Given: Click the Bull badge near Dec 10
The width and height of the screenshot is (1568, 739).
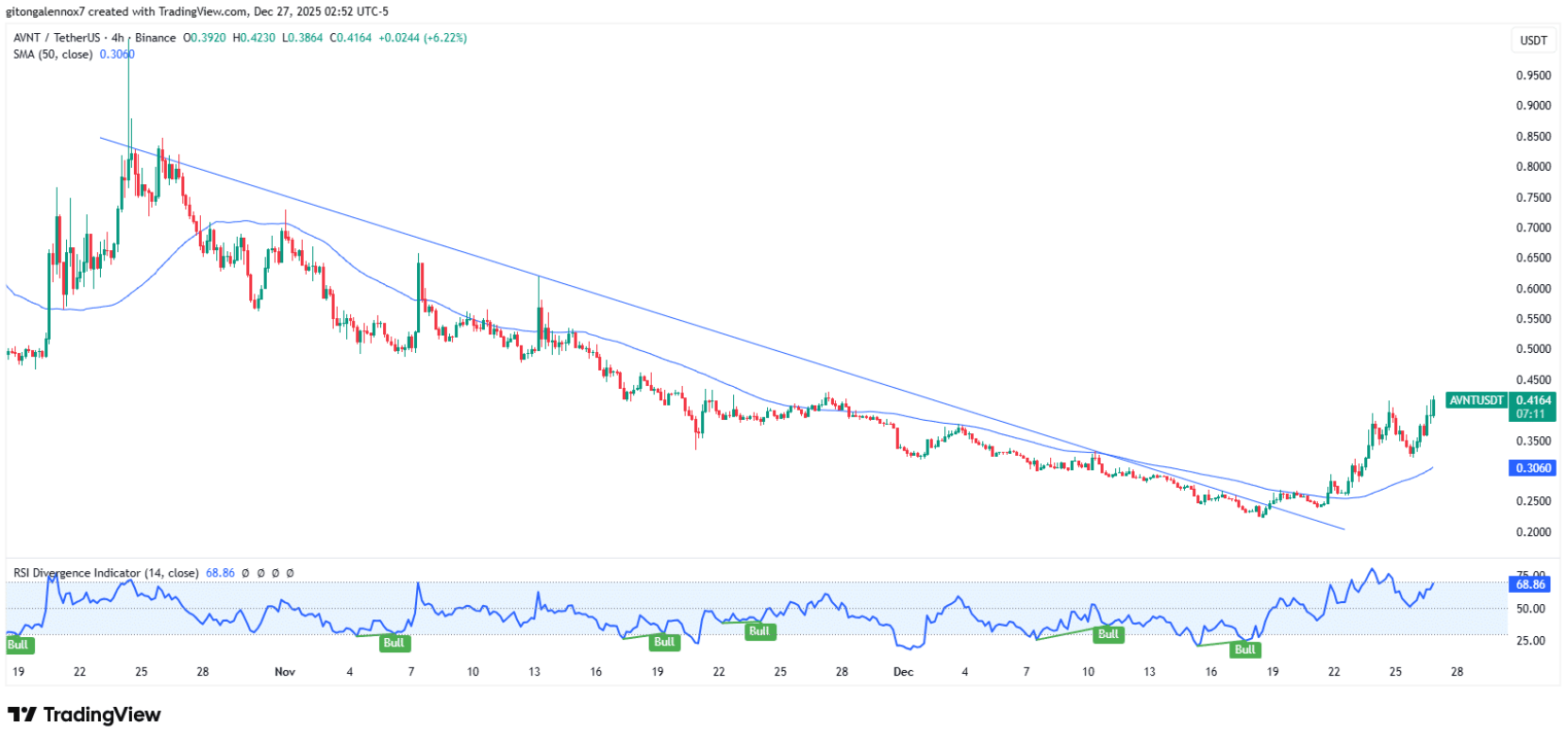Looking at the screenshot, I should [x=1108, y=634].
